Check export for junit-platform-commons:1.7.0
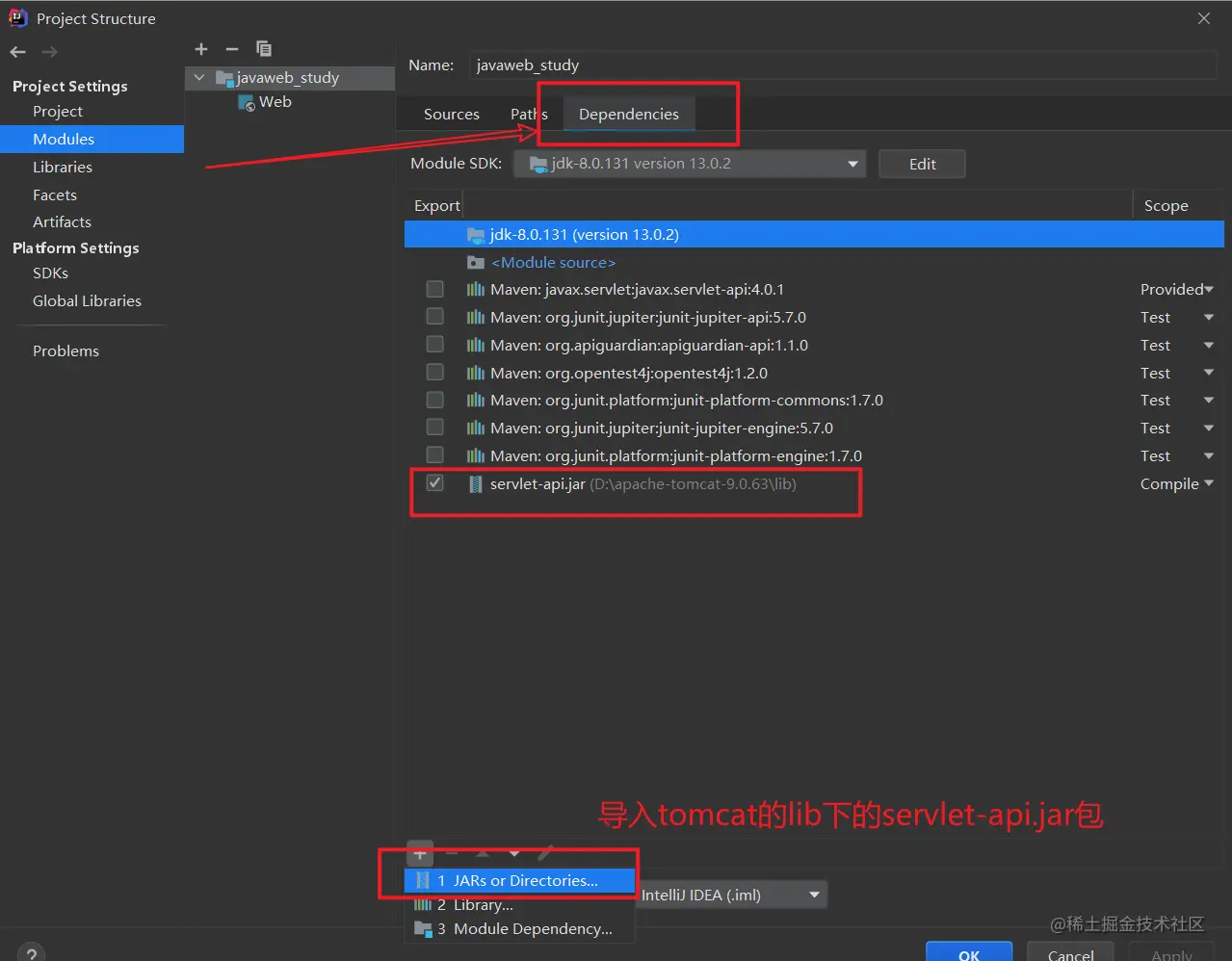The image size is (1232, 961). (435, 400)
